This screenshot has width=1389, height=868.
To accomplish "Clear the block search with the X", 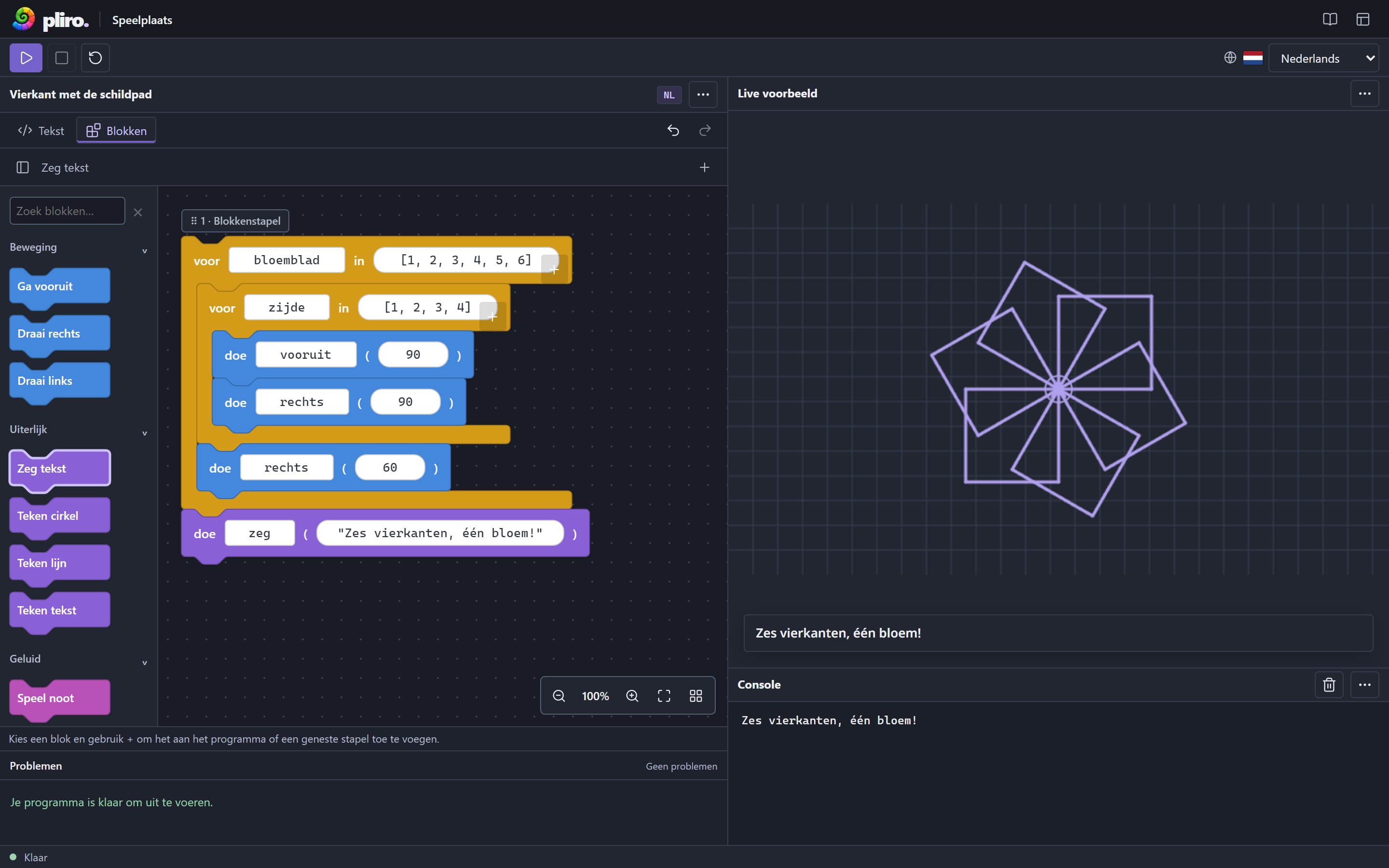I will 138,212.
